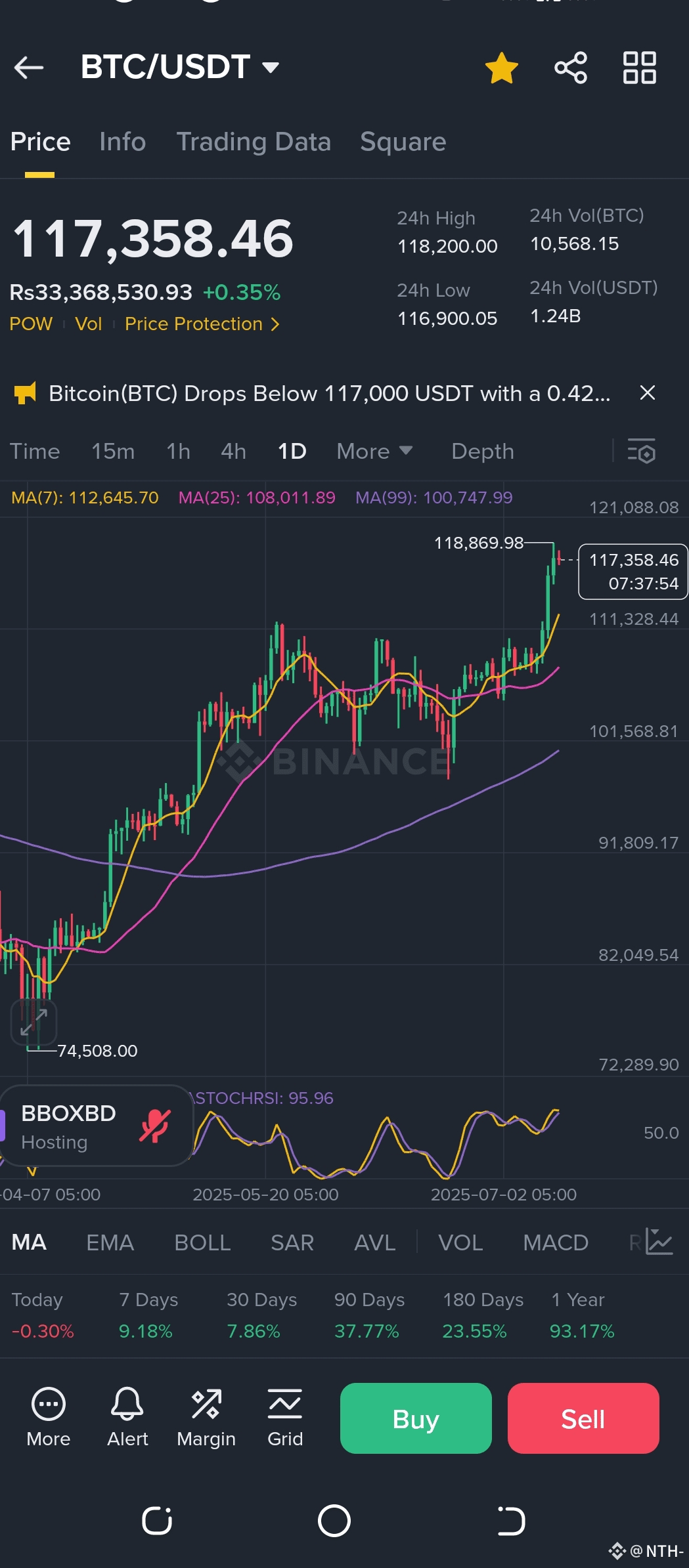
Task: Switch to the Depth chart
Action: 483,452
